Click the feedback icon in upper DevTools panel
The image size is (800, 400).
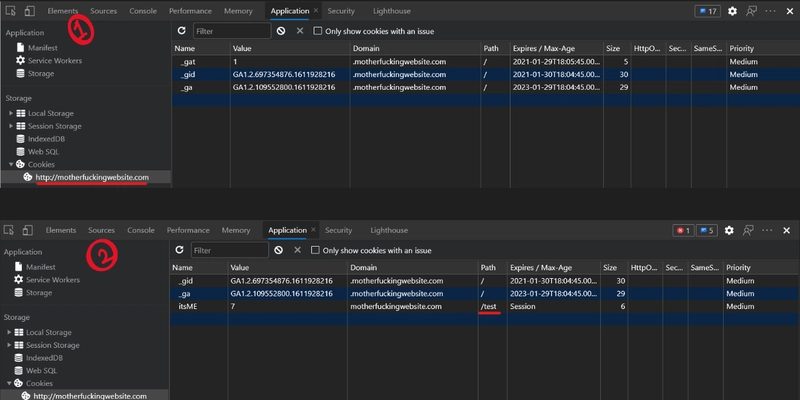coord(751,11)
